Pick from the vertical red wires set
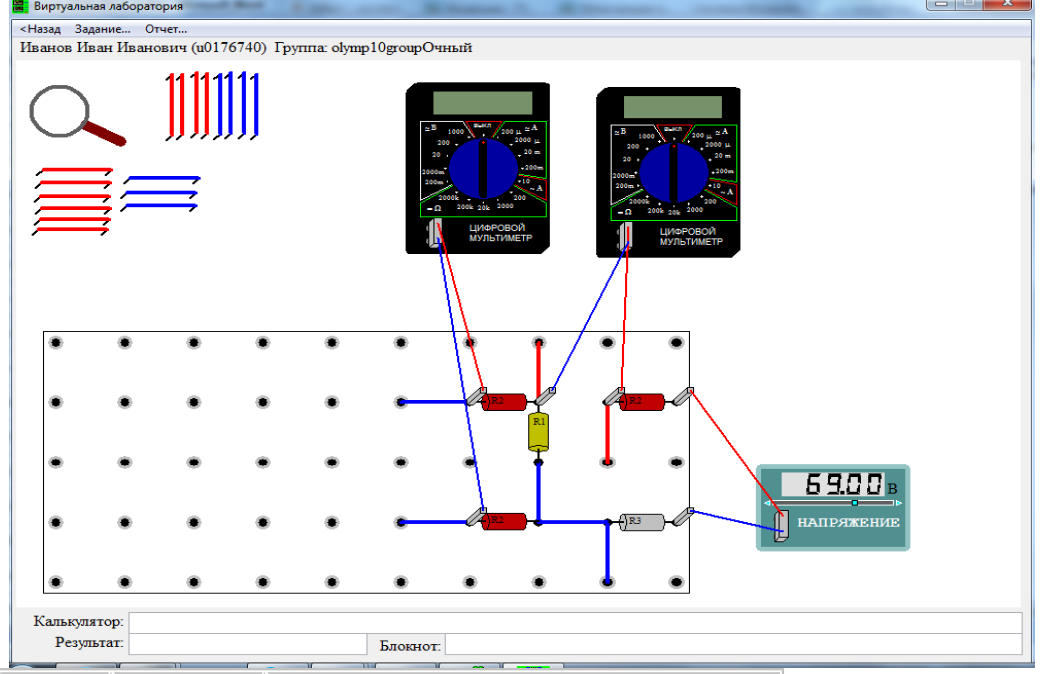 click(188, 106)
